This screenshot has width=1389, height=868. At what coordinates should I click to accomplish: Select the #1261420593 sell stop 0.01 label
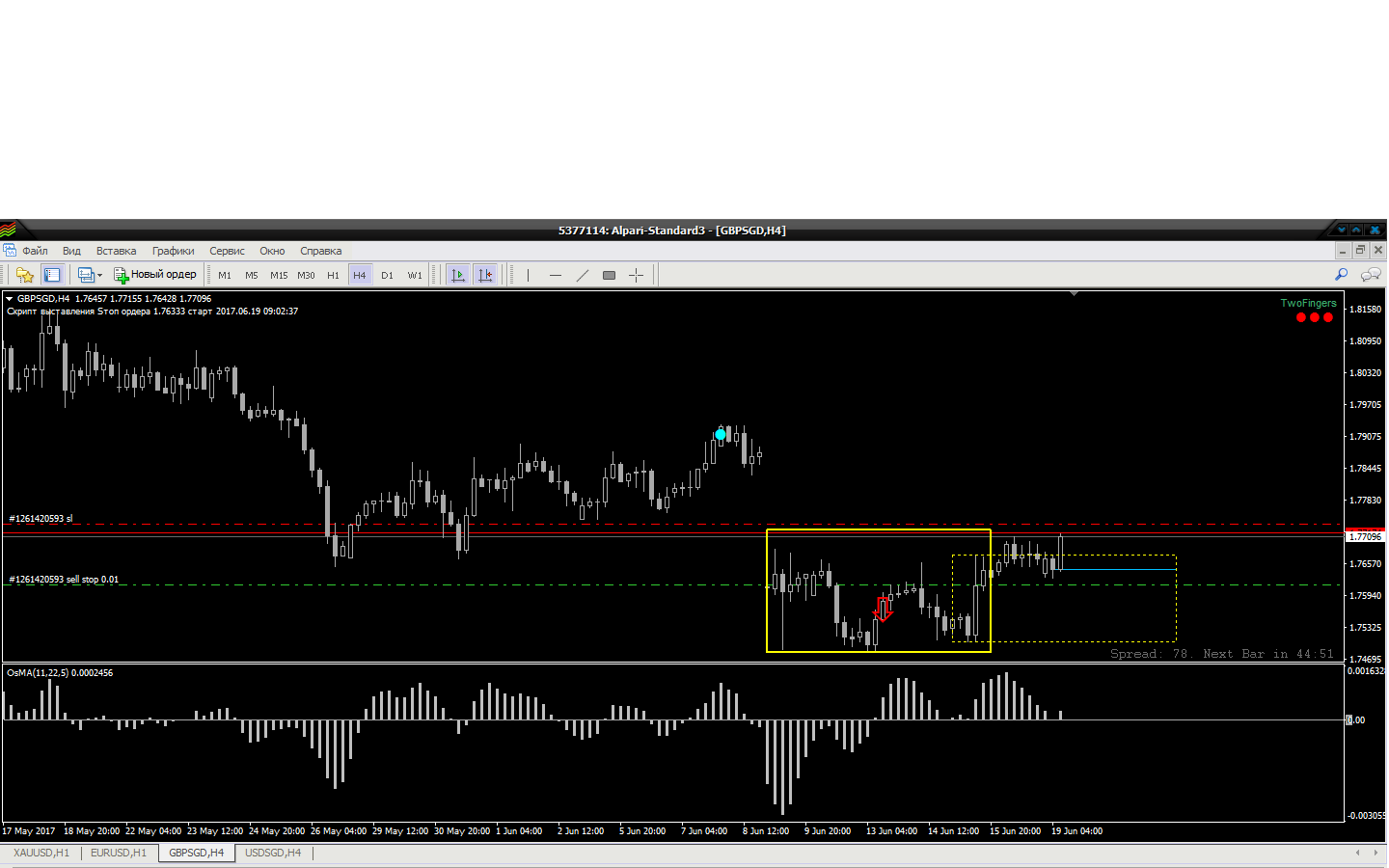[64, 580]
